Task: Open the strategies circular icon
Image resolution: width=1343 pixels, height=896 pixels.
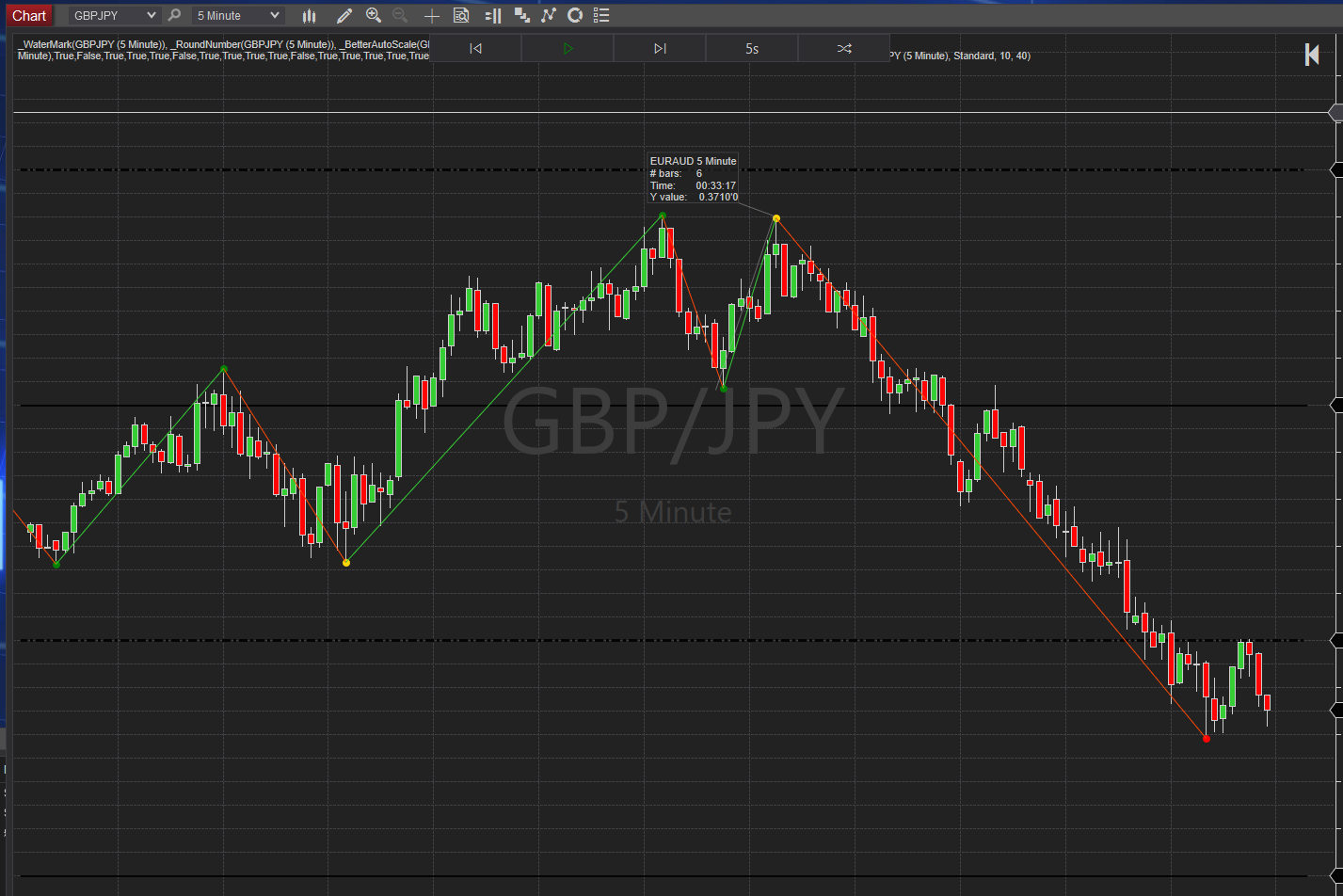Action: pos(575,15)
